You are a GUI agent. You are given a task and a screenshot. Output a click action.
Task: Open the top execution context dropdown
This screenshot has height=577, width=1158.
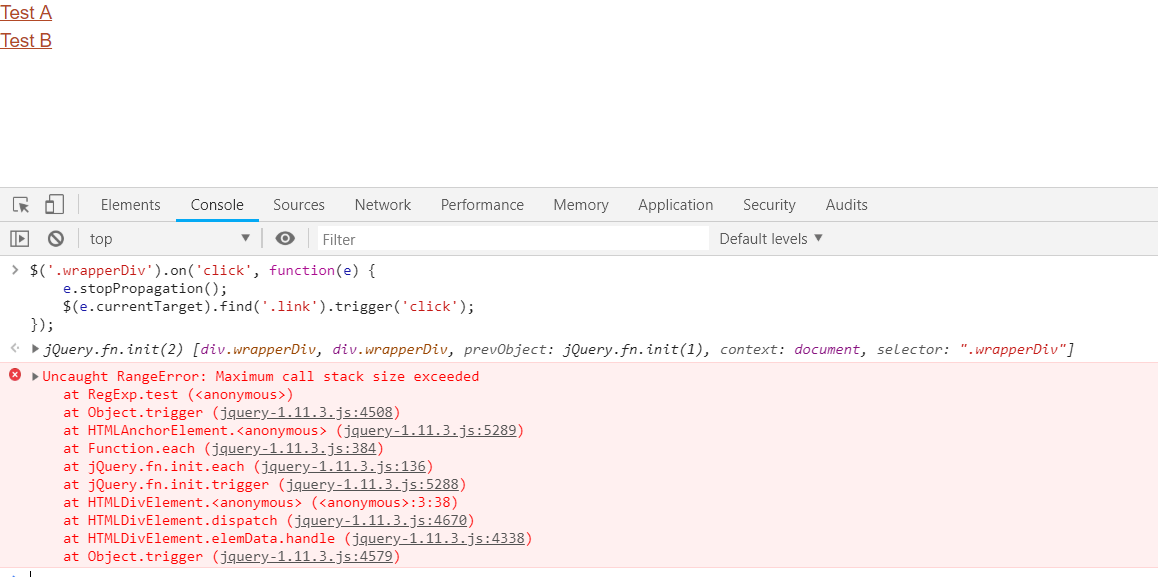coord(167,238)
